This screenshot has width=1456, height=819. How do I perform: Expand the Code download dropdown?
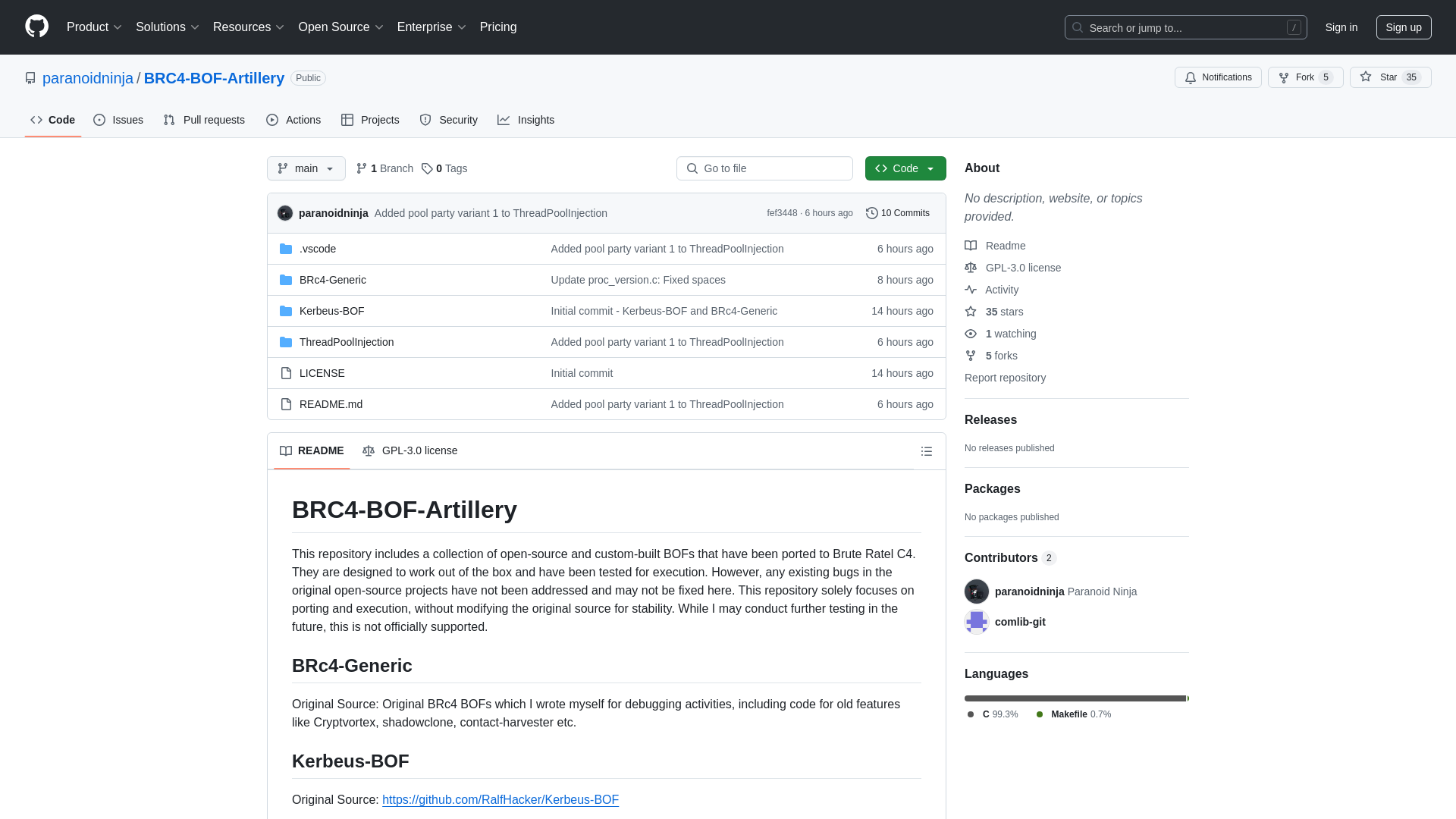905,168
